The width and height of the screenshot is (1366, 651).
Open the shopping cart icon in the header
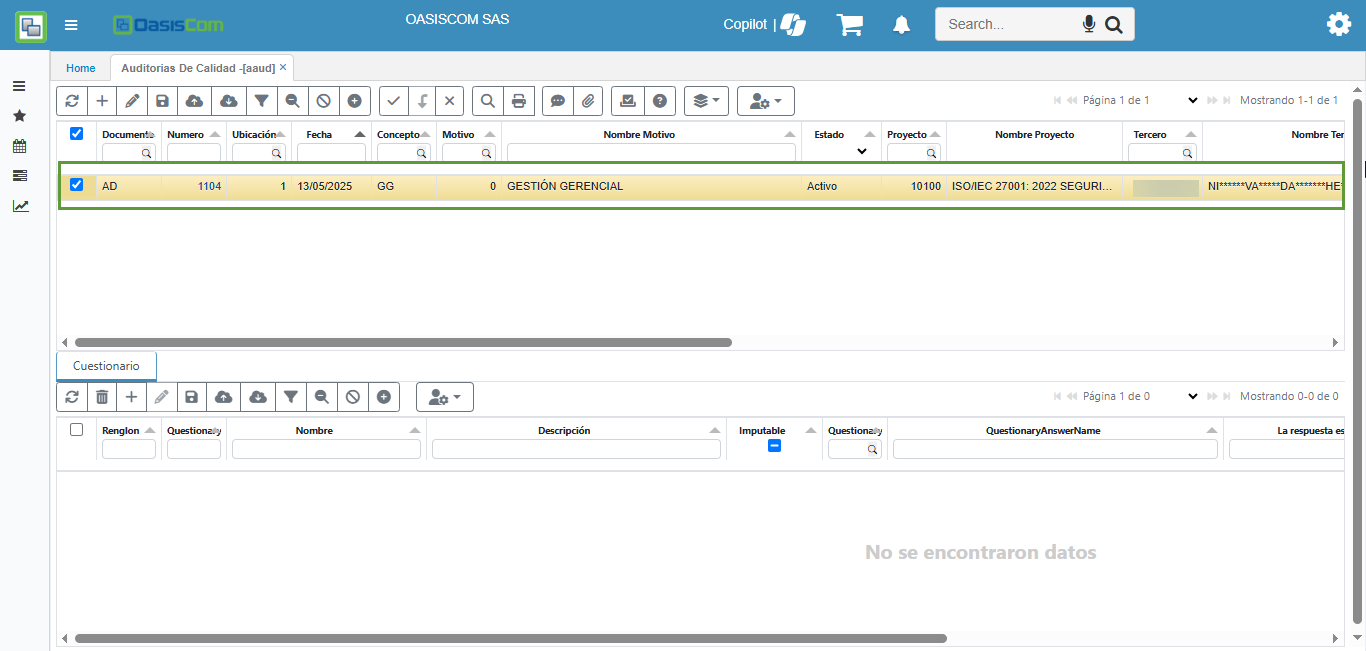click(x=850, y=25)
